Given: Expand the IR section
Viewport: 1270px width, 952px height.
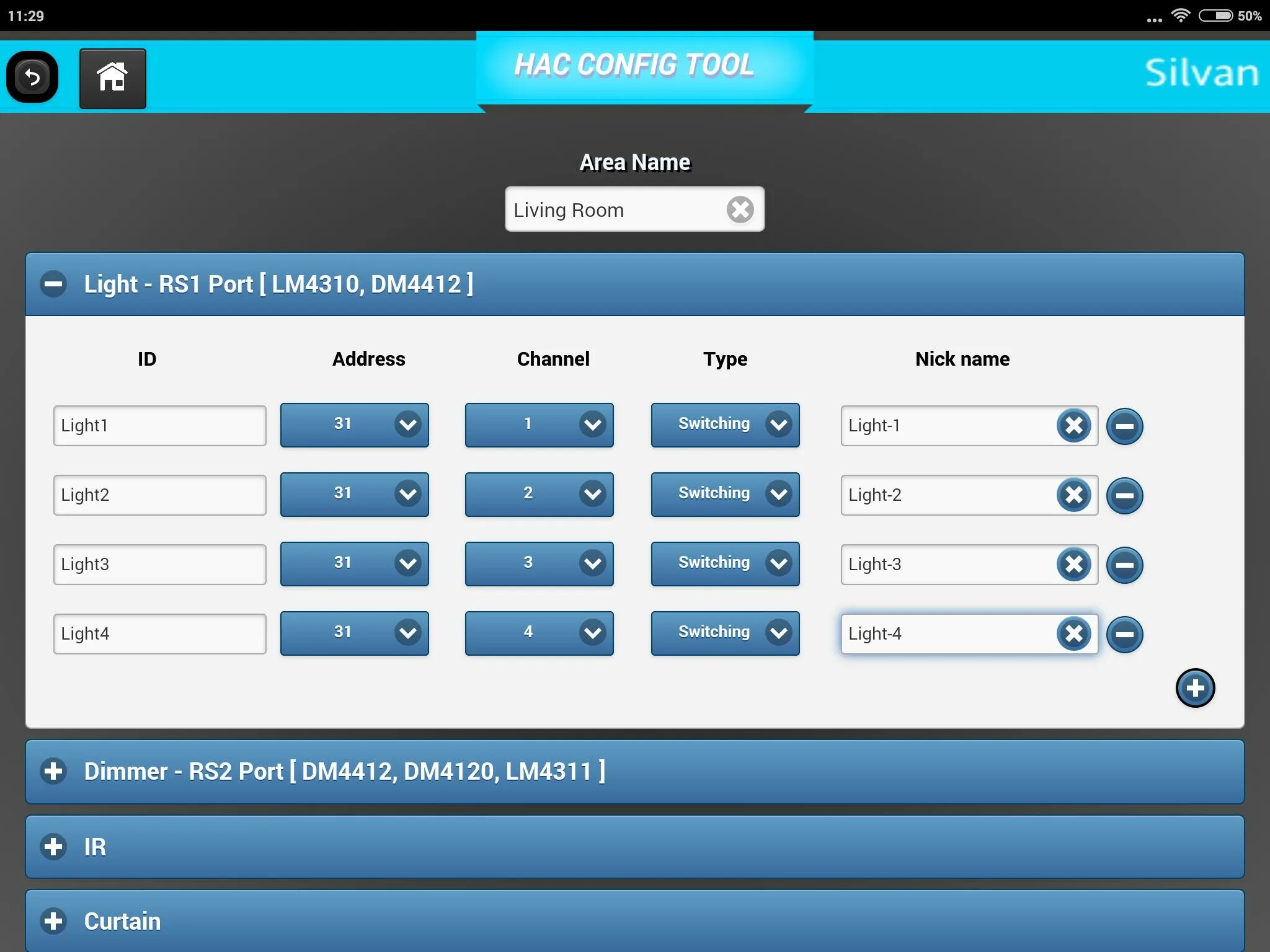Looking at the screenshot, I should [x=54, y=847].
